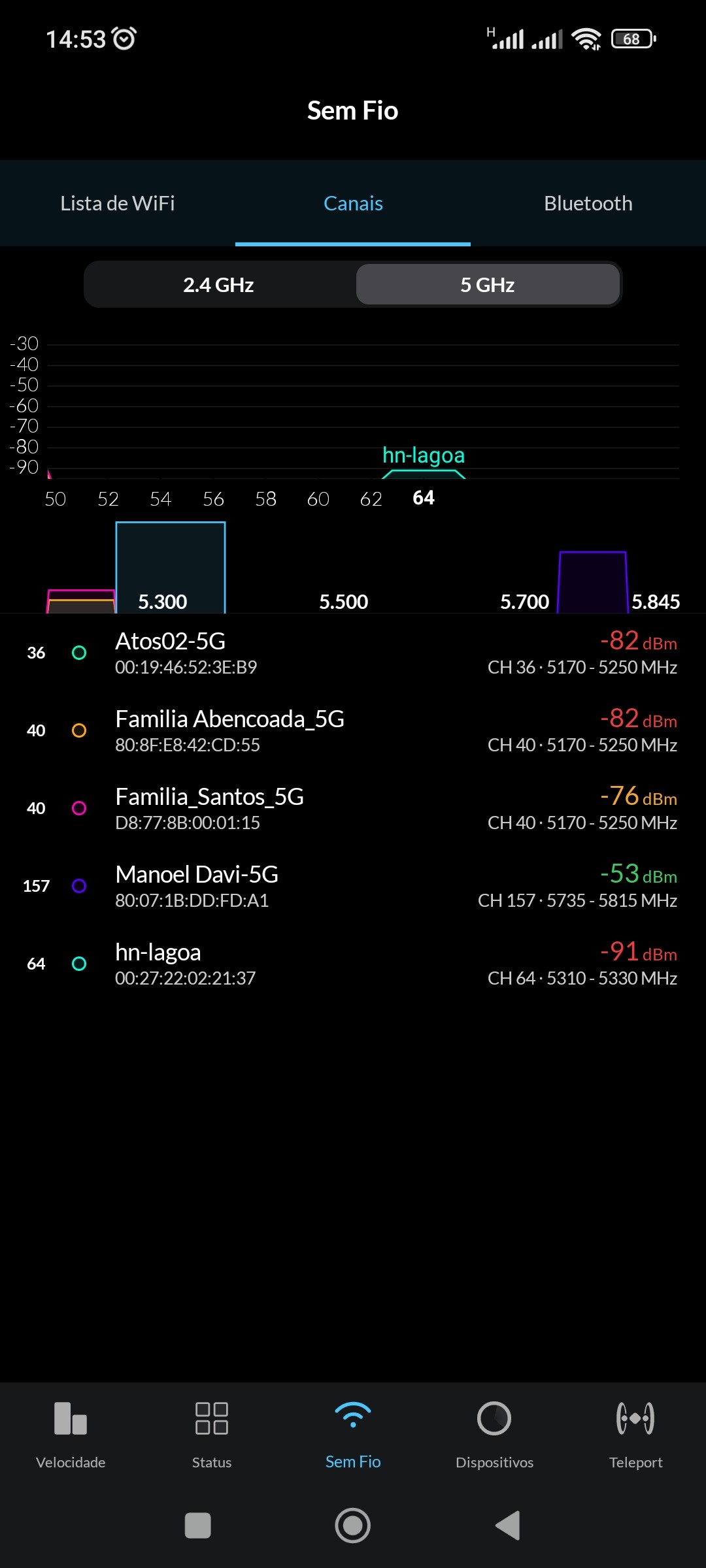Switch to the Lista de WiFi tab

pos(118,203)
